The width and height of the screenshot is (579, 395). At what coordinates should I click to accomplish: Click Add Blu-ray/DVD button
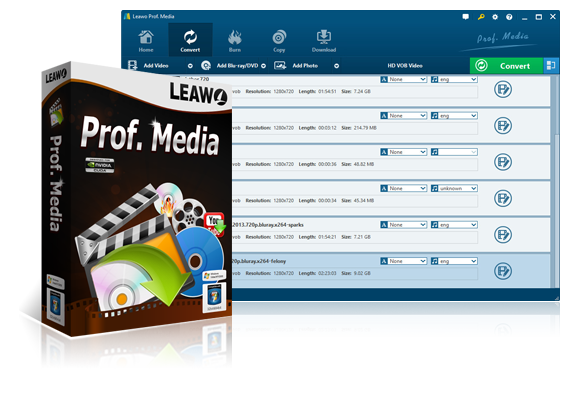tap(229, 66)
